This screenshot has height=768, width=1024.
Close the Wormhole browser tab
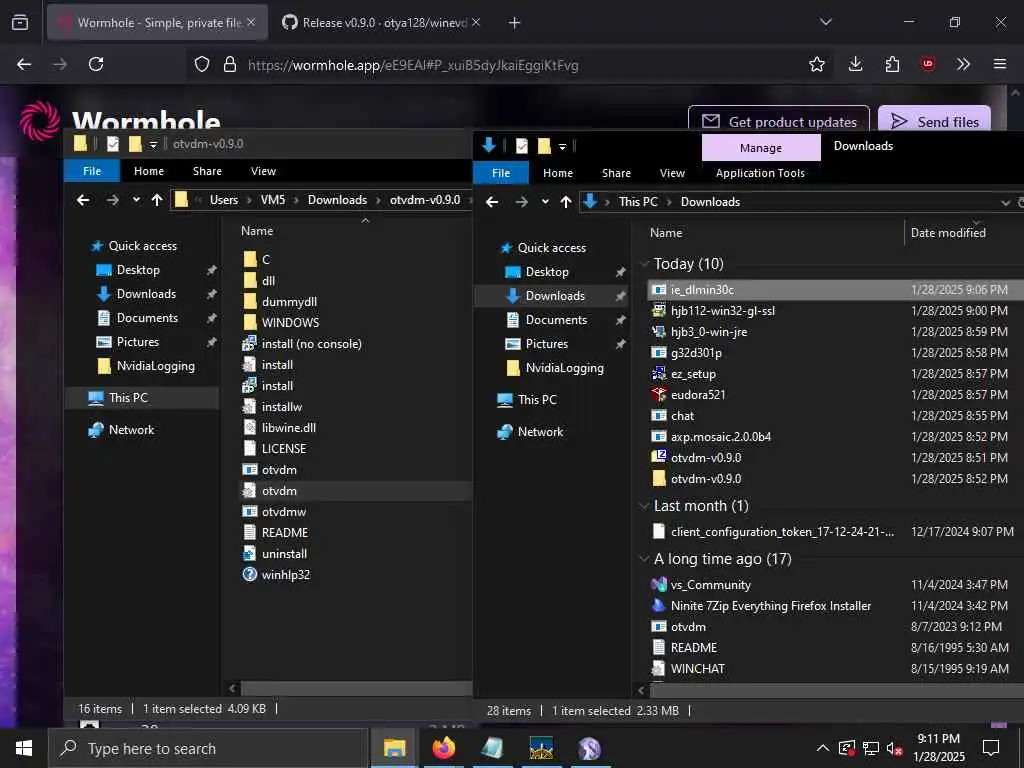251,22
